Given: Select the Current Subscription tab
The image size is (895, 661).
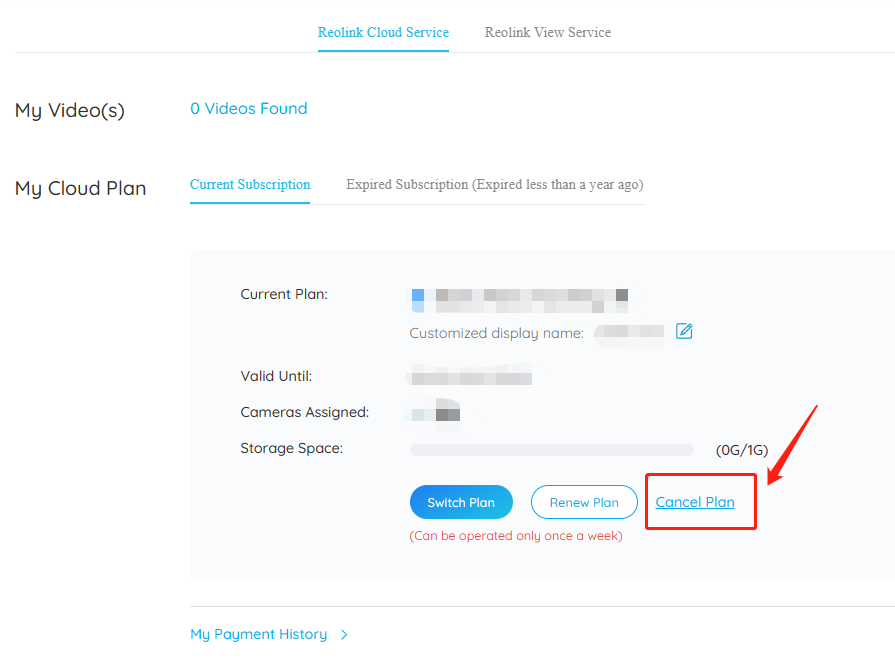Looking at the screenshot, I should [250, 184].
